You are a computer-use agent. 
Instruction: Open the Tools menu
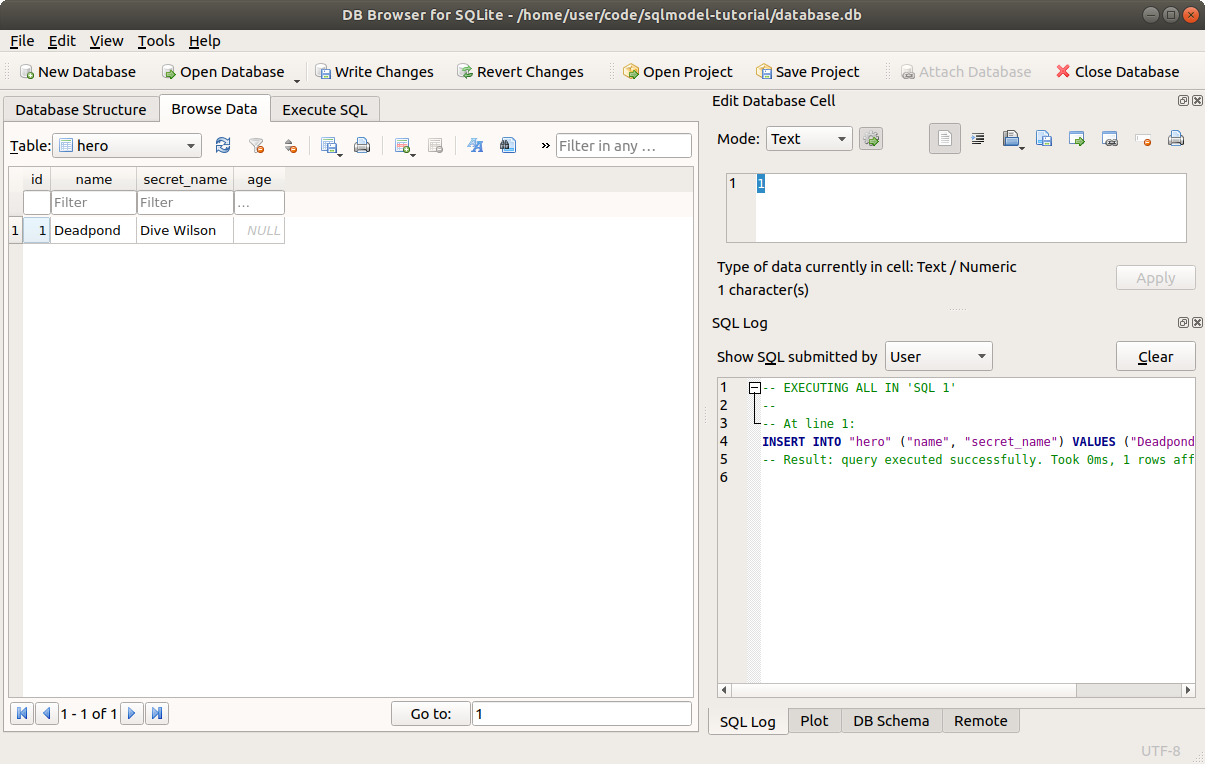pyautogui.click(x=155, y=41)
